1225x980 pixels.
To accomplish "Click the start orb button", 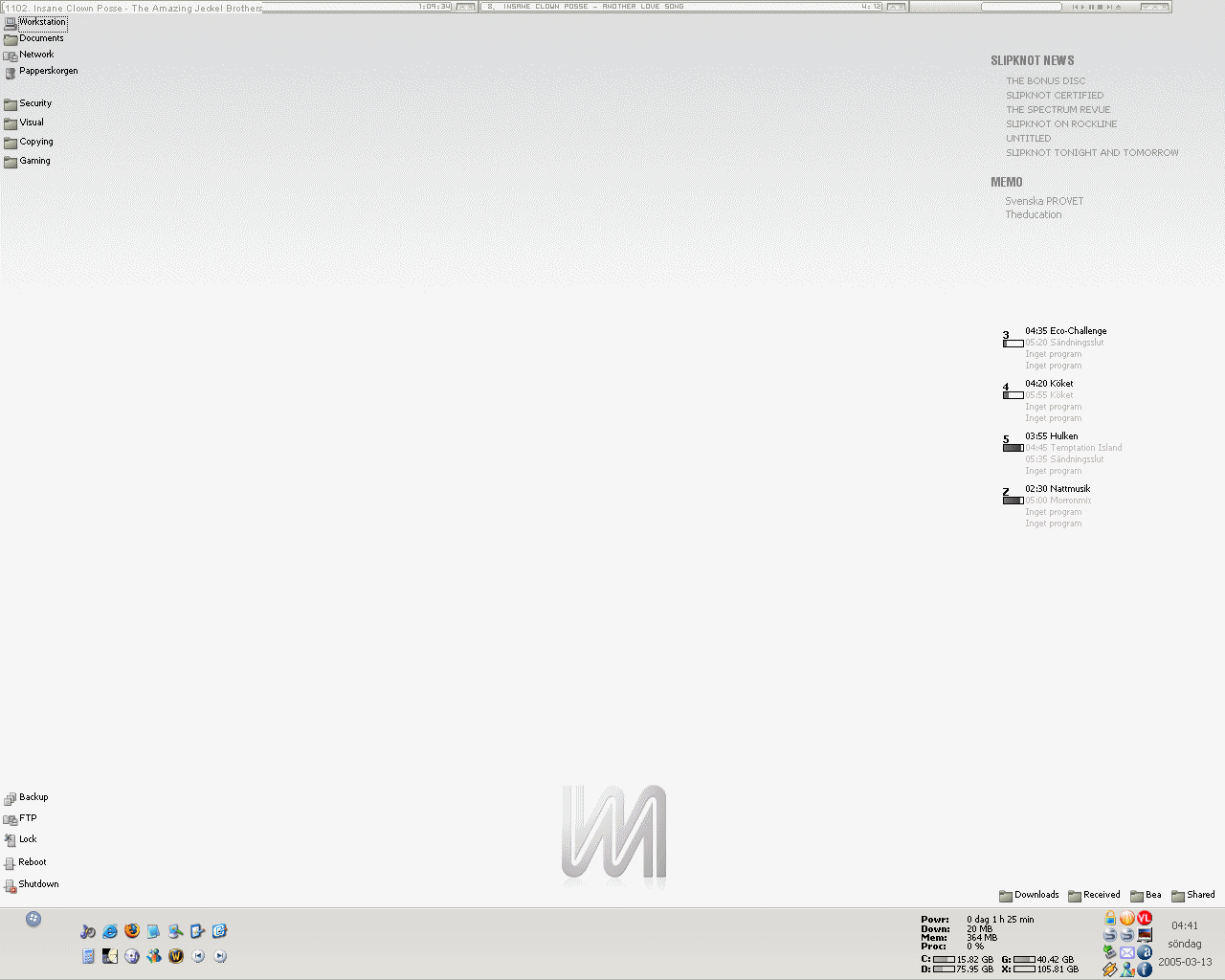I will (33, 919).
